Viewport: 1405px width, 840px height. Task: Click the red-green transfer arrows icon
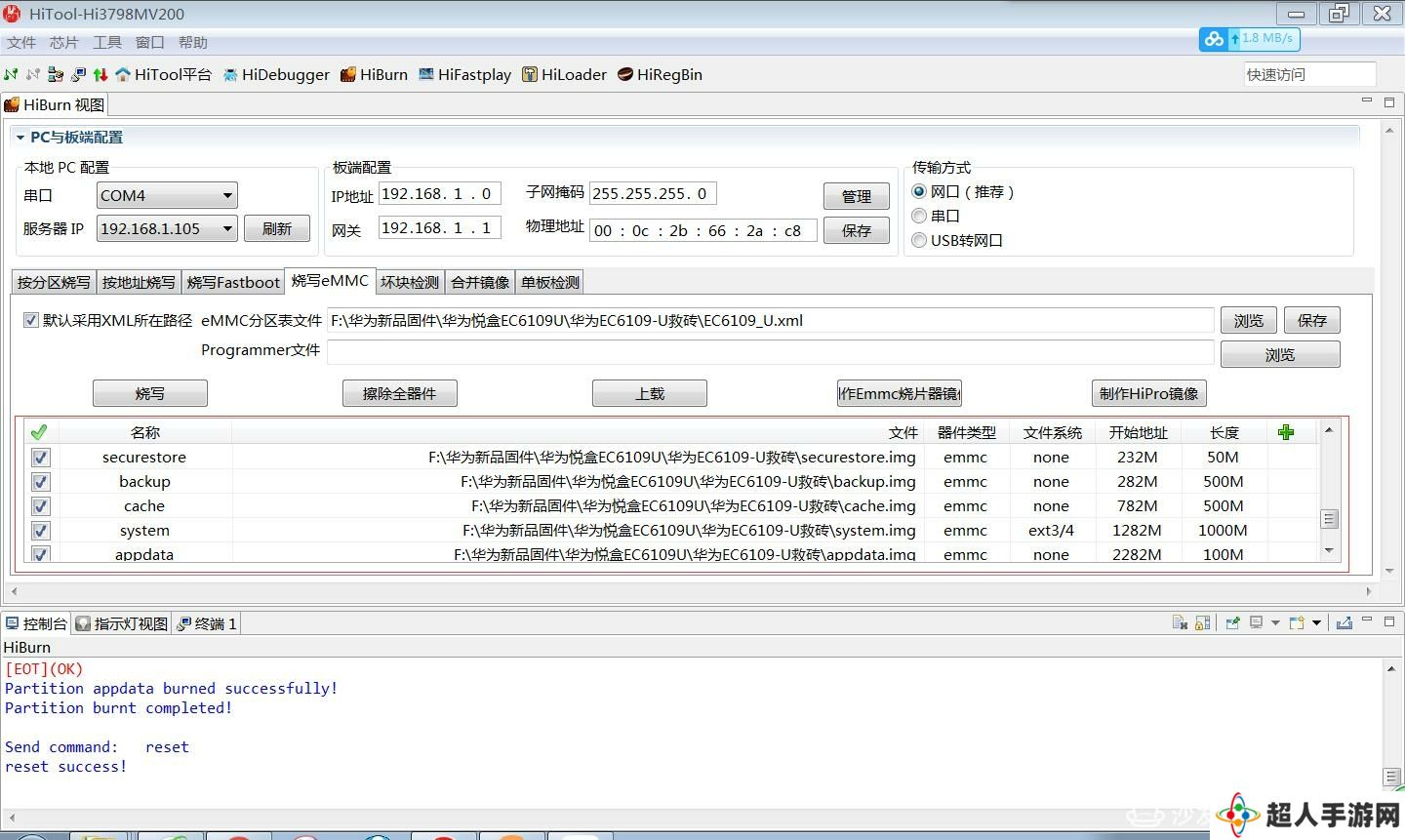100,74
